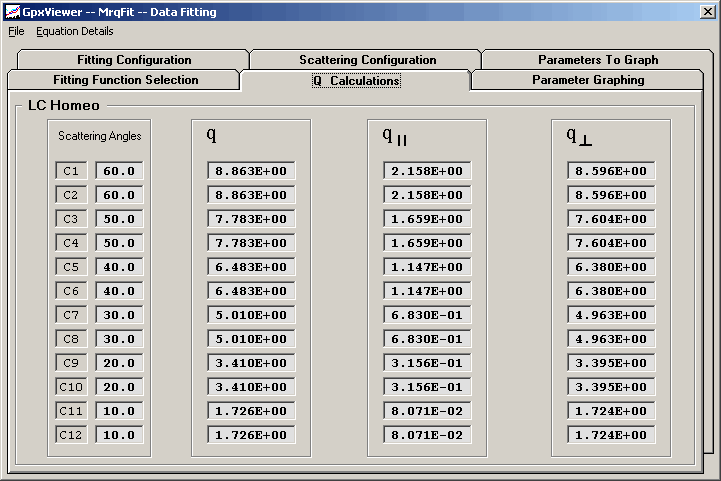Select the C11 scattering angle field 10.0

tap(119, 411)
